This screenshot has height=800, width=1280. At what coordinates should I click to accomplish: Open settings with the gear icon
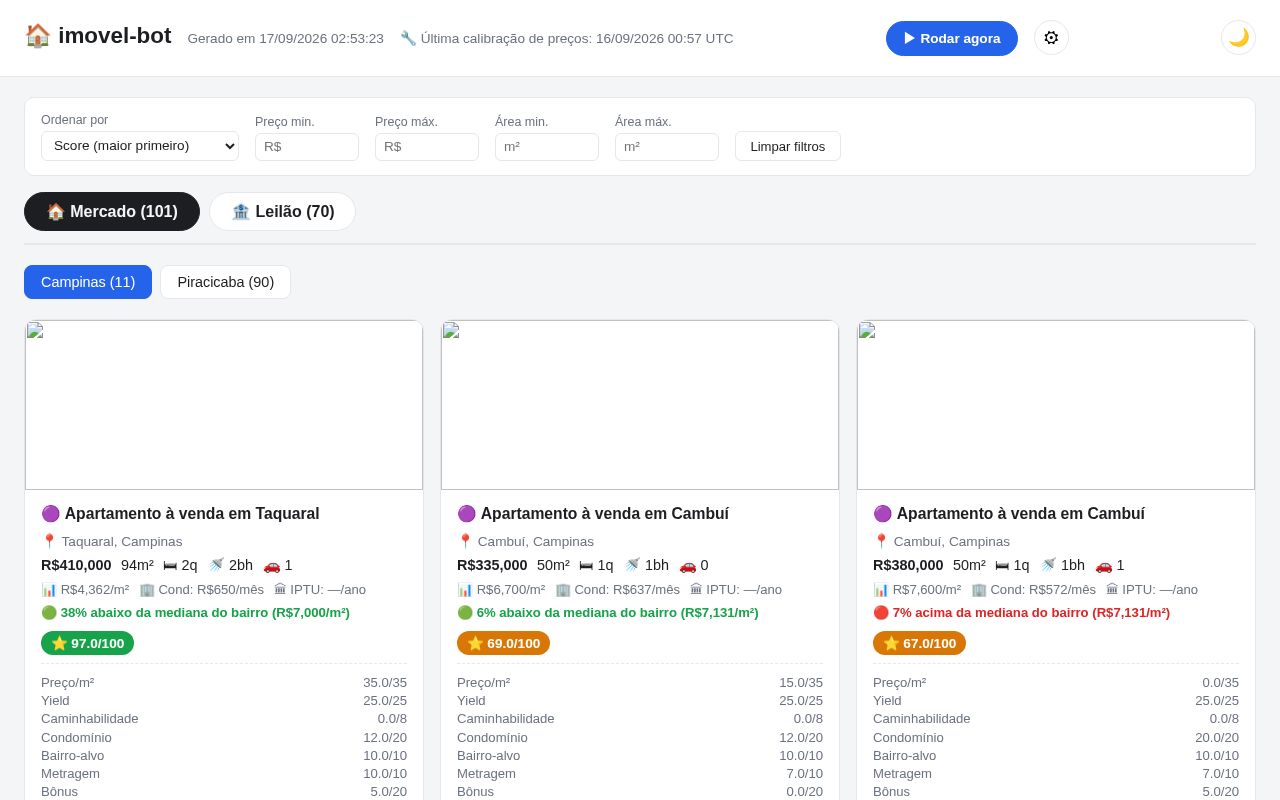(x=1051, y=38)
